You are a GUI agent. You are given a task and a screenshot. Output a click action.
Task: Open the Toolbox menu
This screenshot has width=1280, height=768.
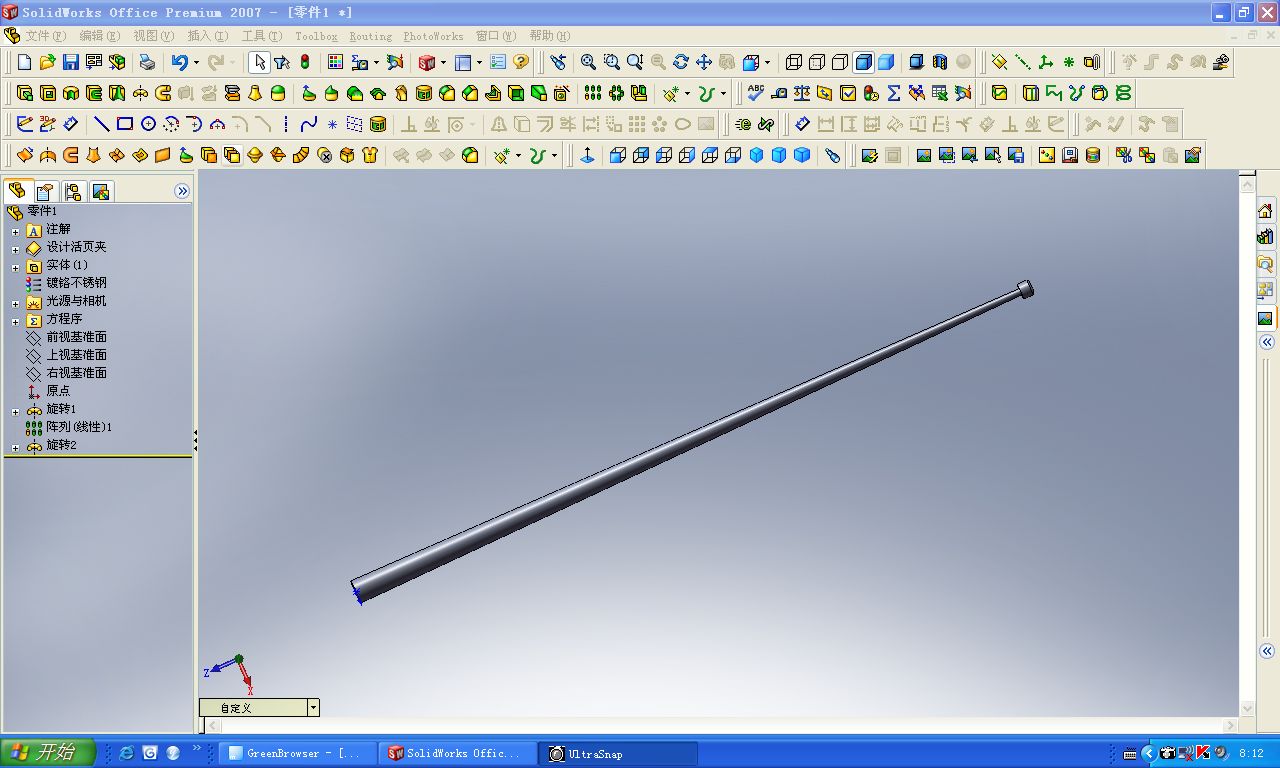click(x=316, y=36)
